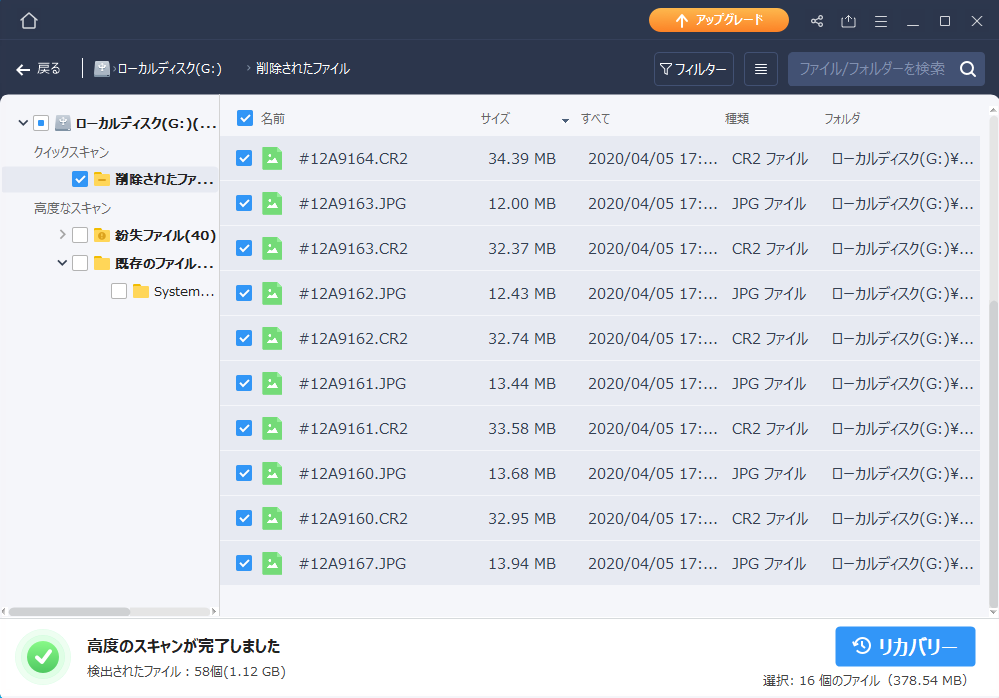Image resolution: width=999 pixels, height=698 pixels.
Task: Open the hamburger menu in title bar
Action: point(881,21)
